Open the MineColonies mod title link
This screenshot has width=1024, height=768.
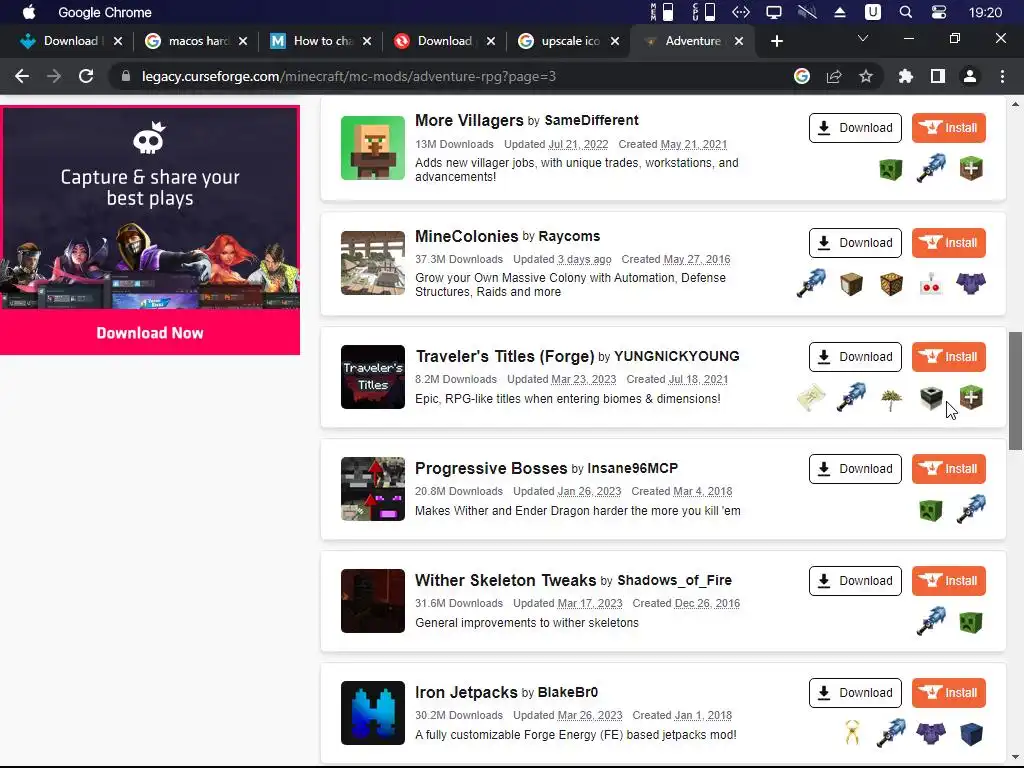(466, 236)
